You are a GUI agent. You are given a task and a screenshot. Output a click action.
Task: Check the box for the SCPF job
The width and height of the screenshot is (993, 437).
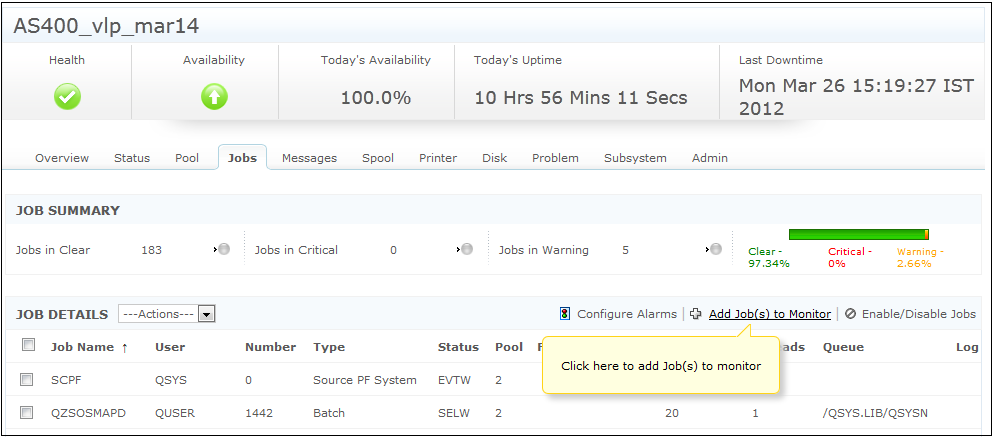tap(29, 379)
